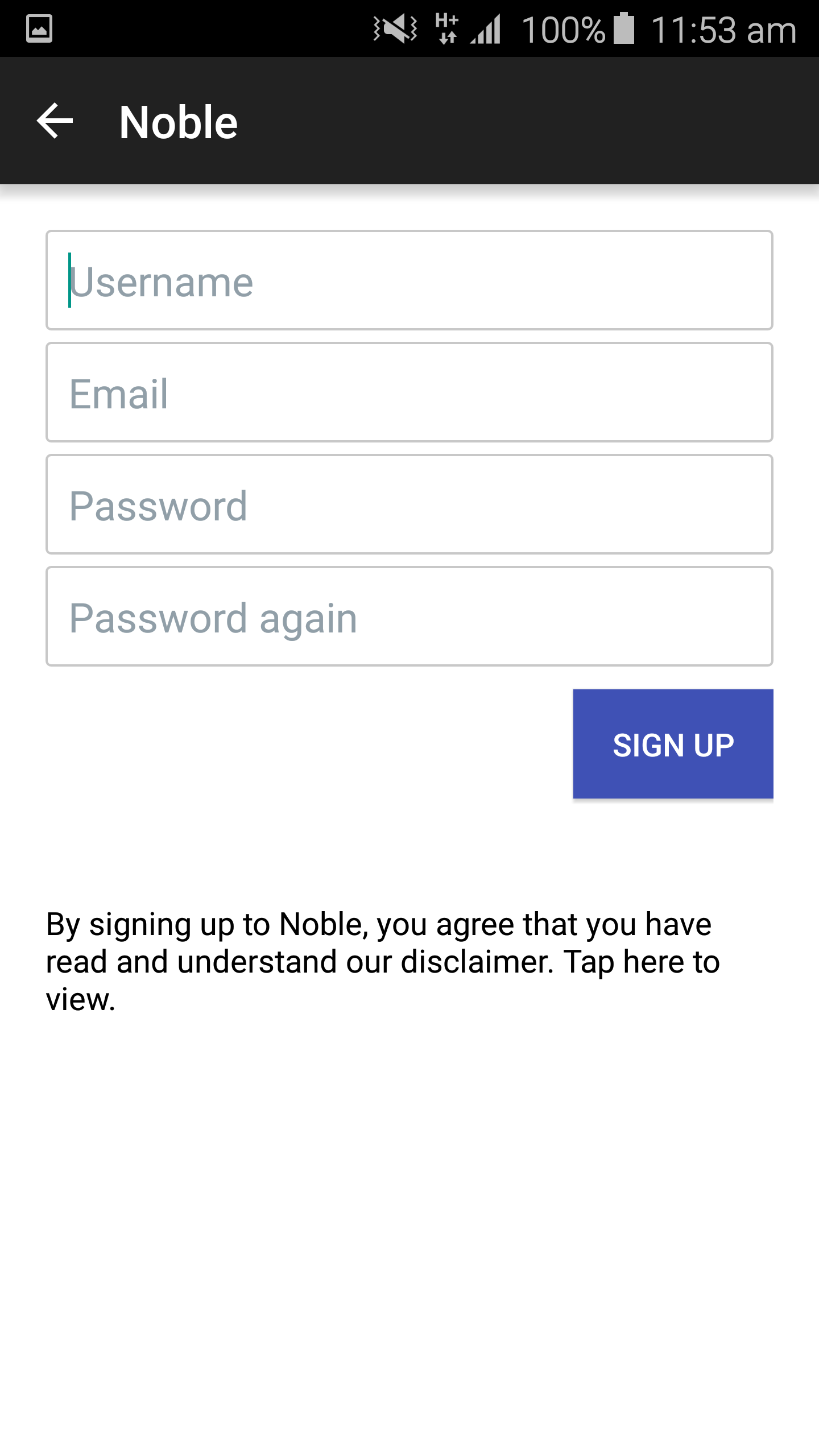Tap the image notification icon in status bar
This screenshot has width=819, height=1456.
point(39,28)
